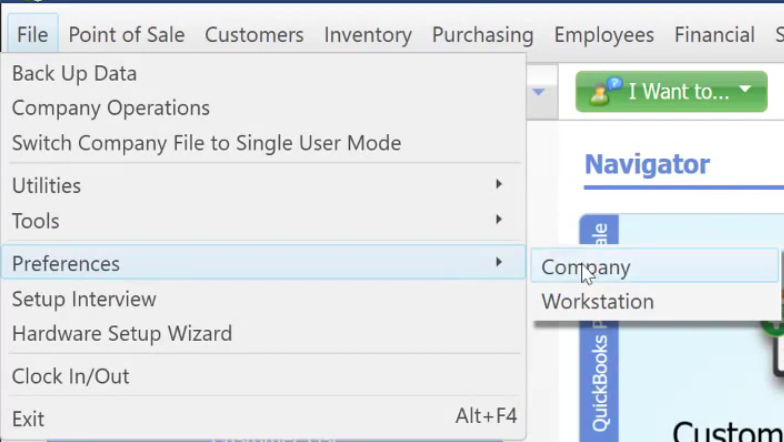
Task: Open the Purchasing menu
Action: click(x=482, y=34)
